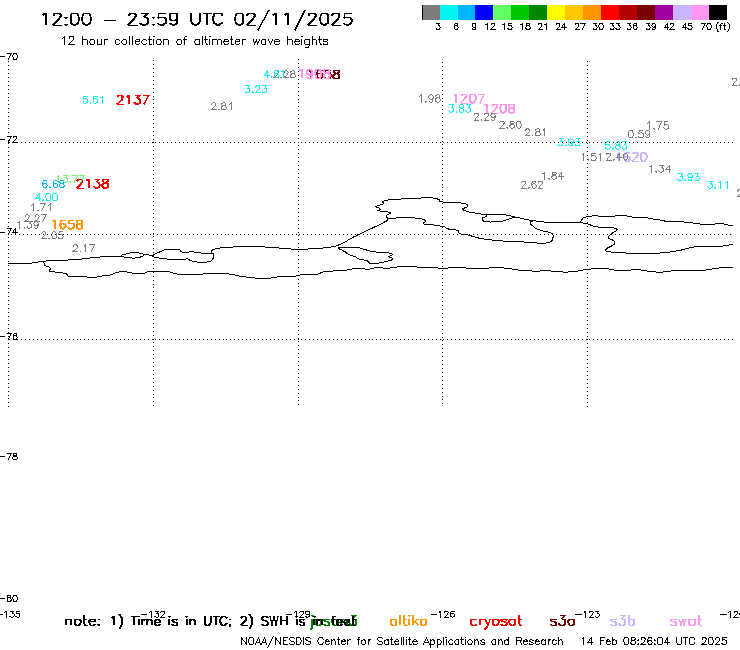The image size is (740, 650).
Task: Click the blue value 6.68
Action: (x=53, y=184)
